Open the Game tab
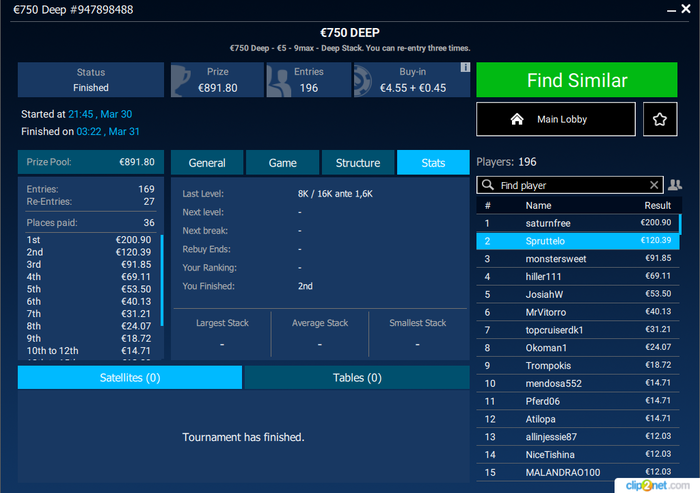 click(x=283, y=163)
